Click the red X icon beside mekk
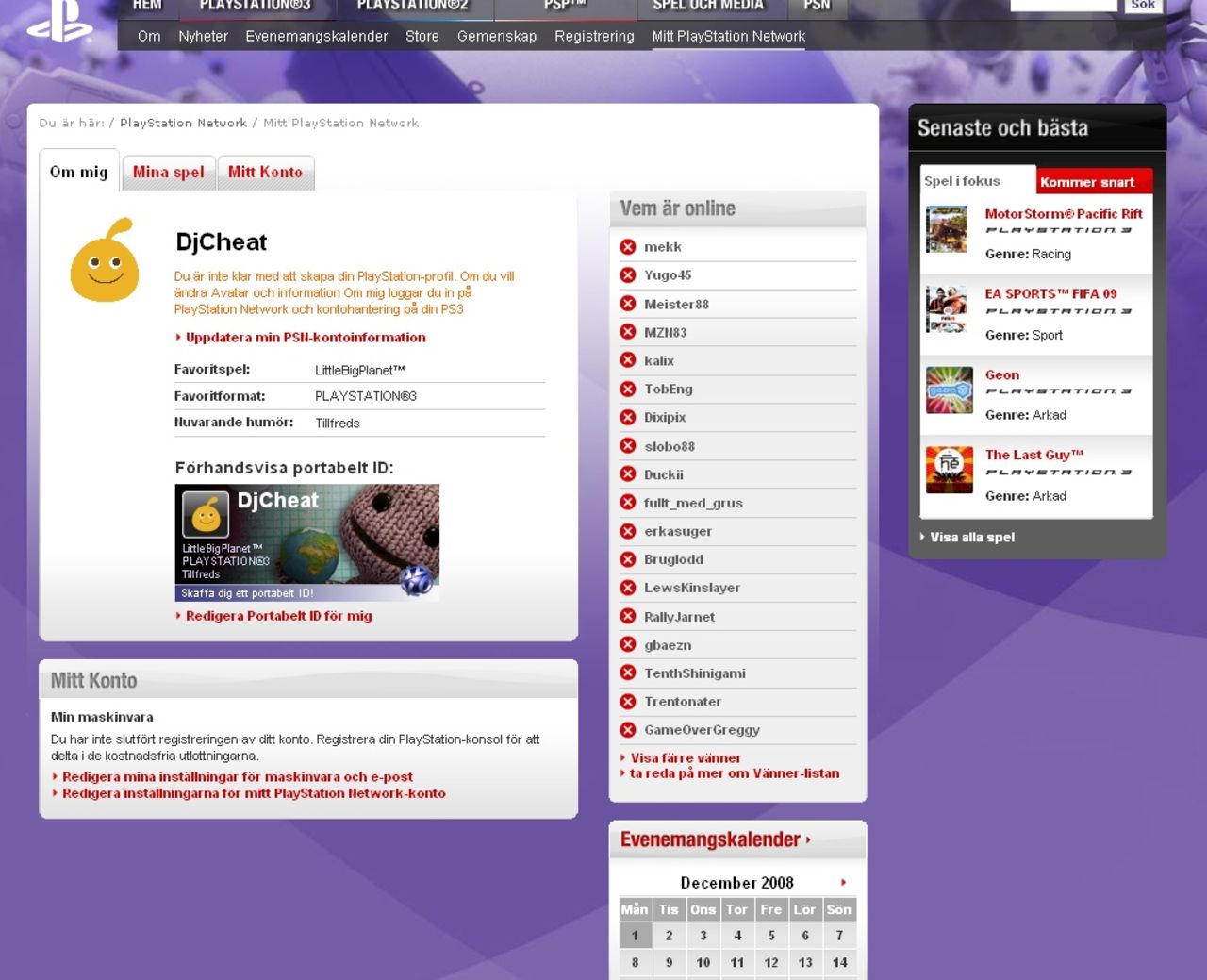This screenshot has width=1207, height=980. point(628,247)
